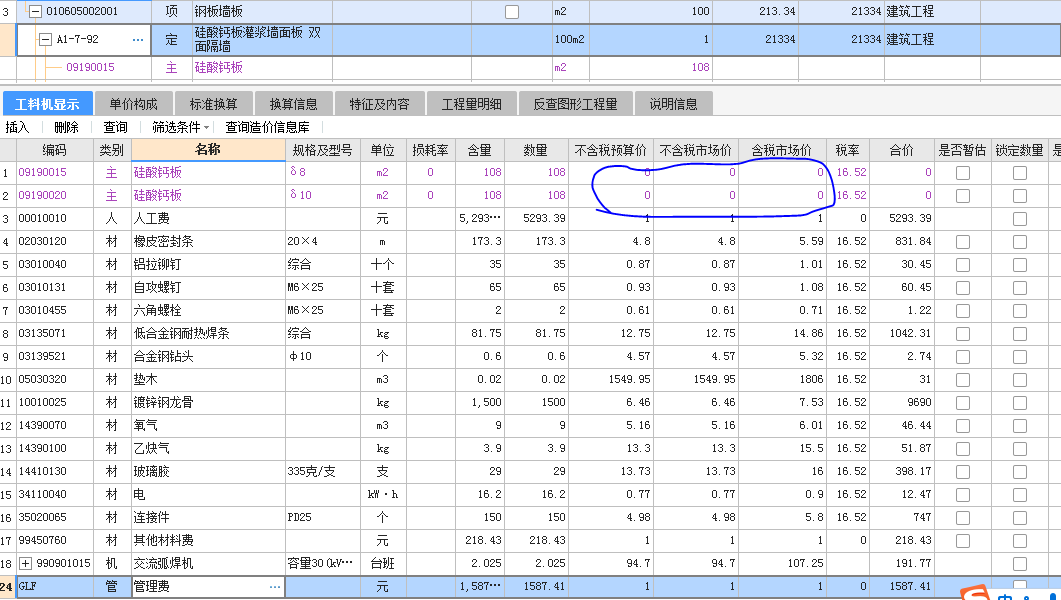Select the 玻璃胶 name cell

pos(208,471)
